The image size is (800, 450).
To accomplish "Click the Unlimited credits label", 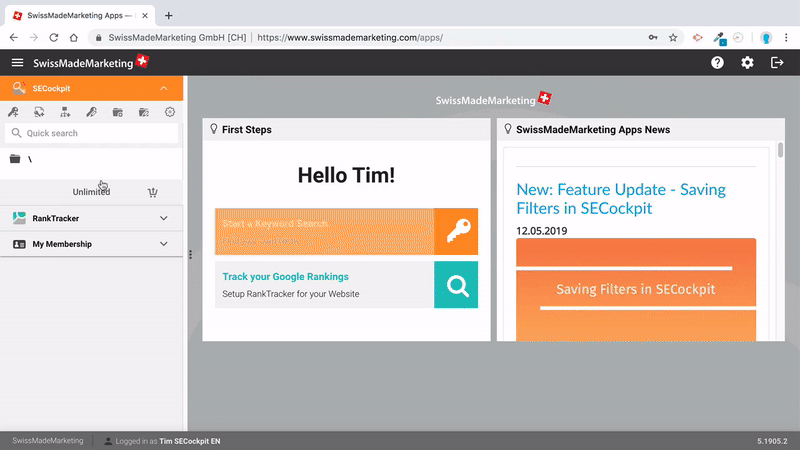I will tap(91, 192).
